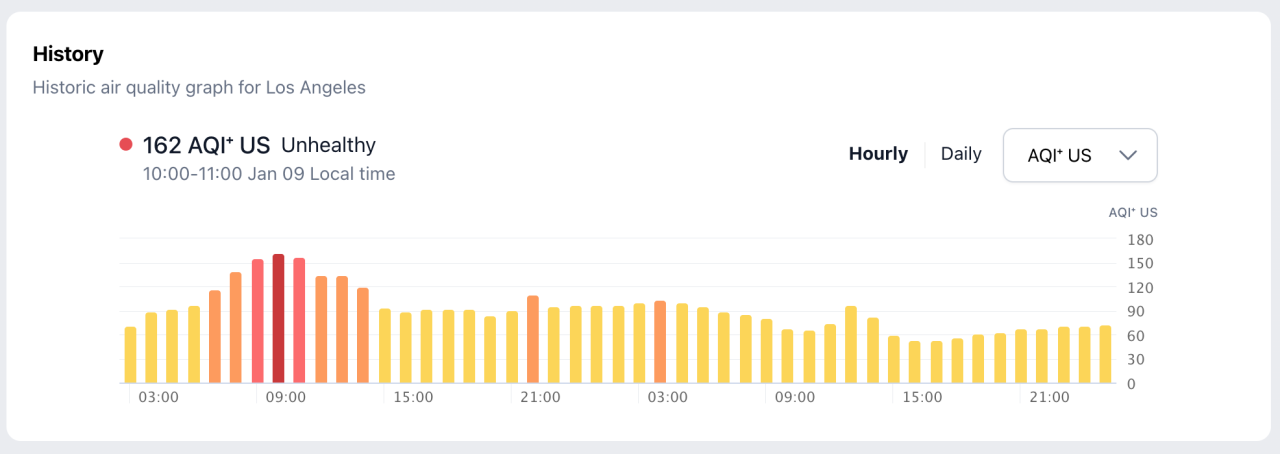Click the lone orange bar near the first 21:00 label
Image resolution: width=1280 pixels, height=454 pixels.
point(532,339)
